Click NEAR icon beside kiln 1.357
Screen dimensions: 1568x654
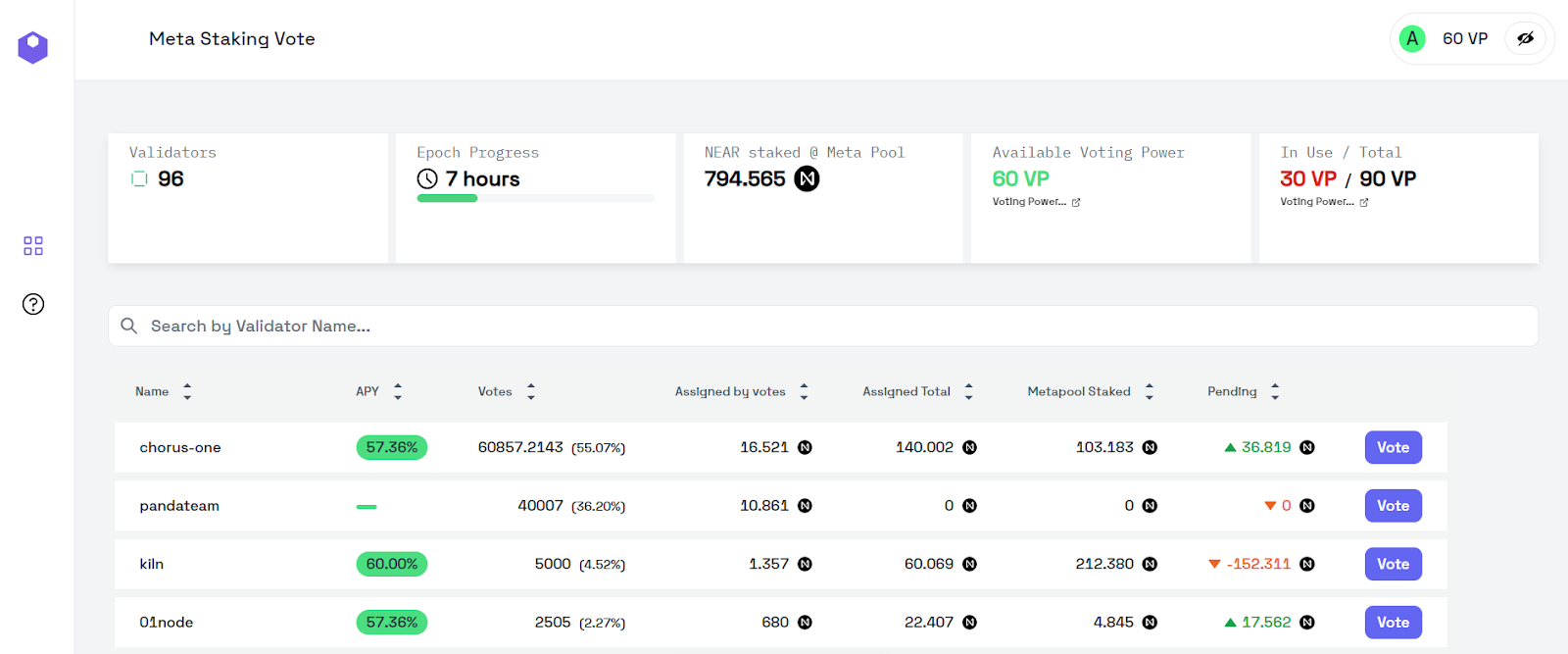pyautogui.click(x=805, y=564)
